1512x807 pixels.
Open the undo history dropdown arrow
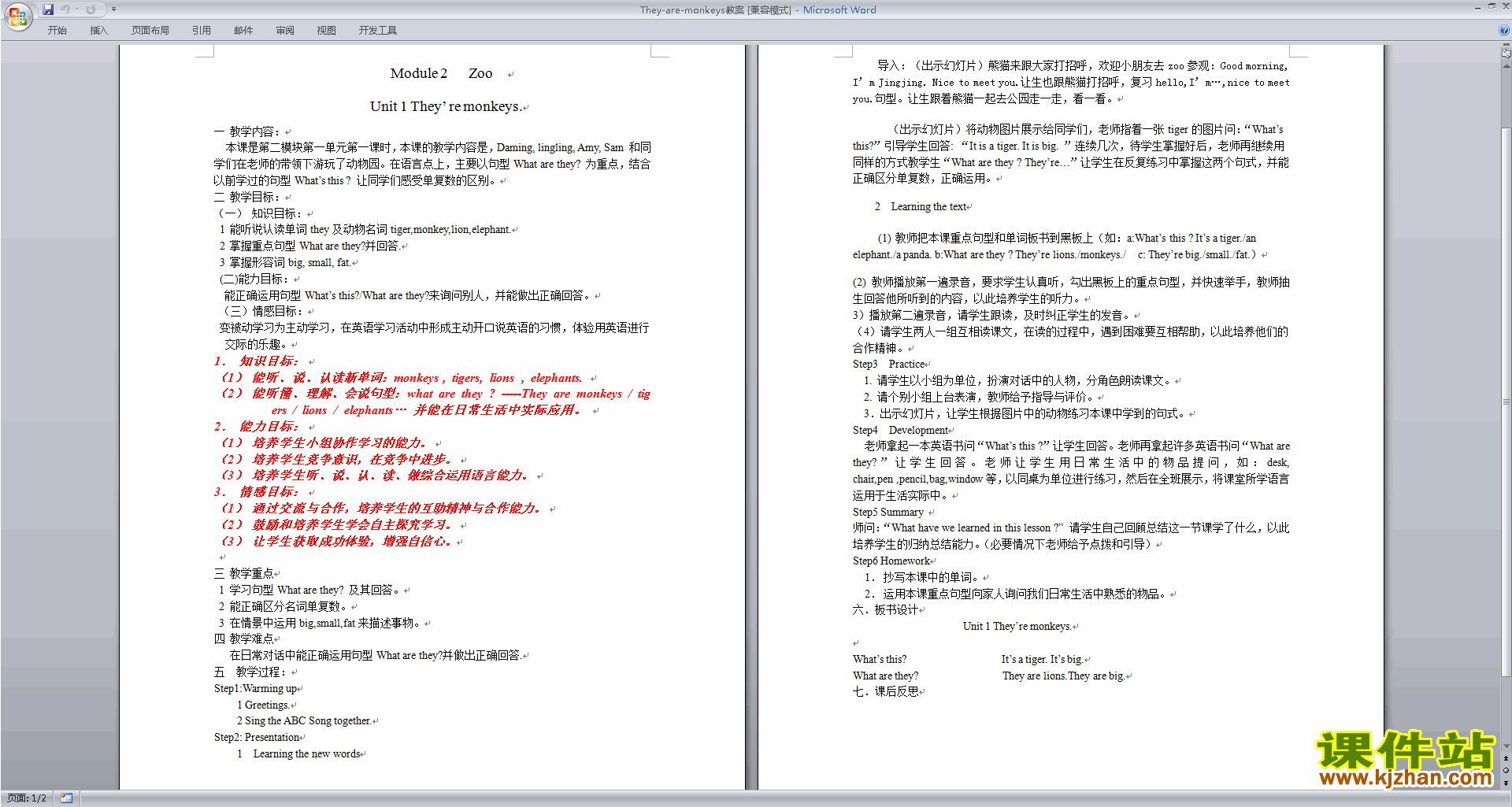(77, 9)
